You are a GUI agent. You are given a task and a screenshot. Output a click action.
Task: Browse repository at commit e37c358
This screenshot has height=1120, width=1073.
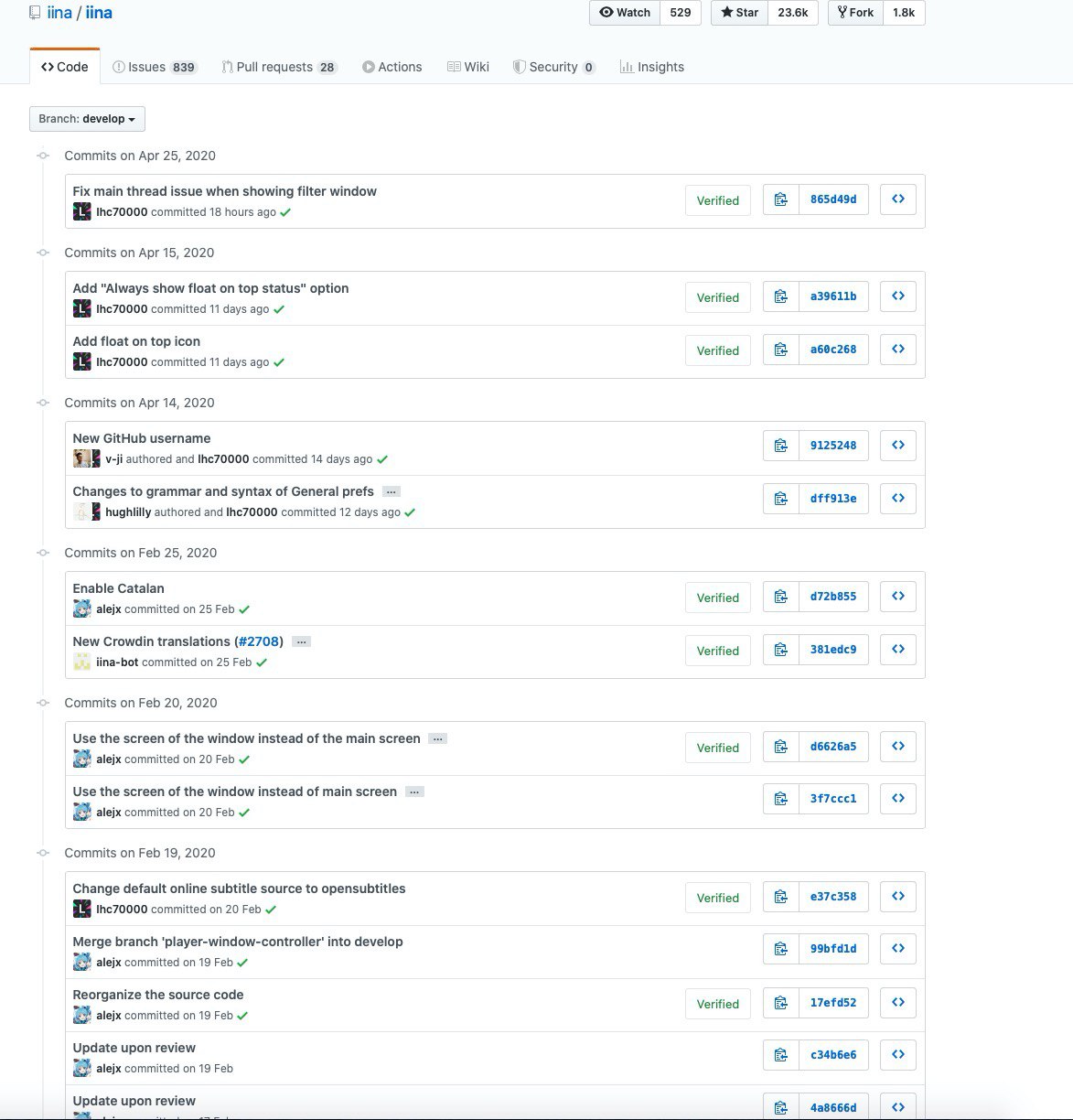pyautogui.click(x=898, y=897)
